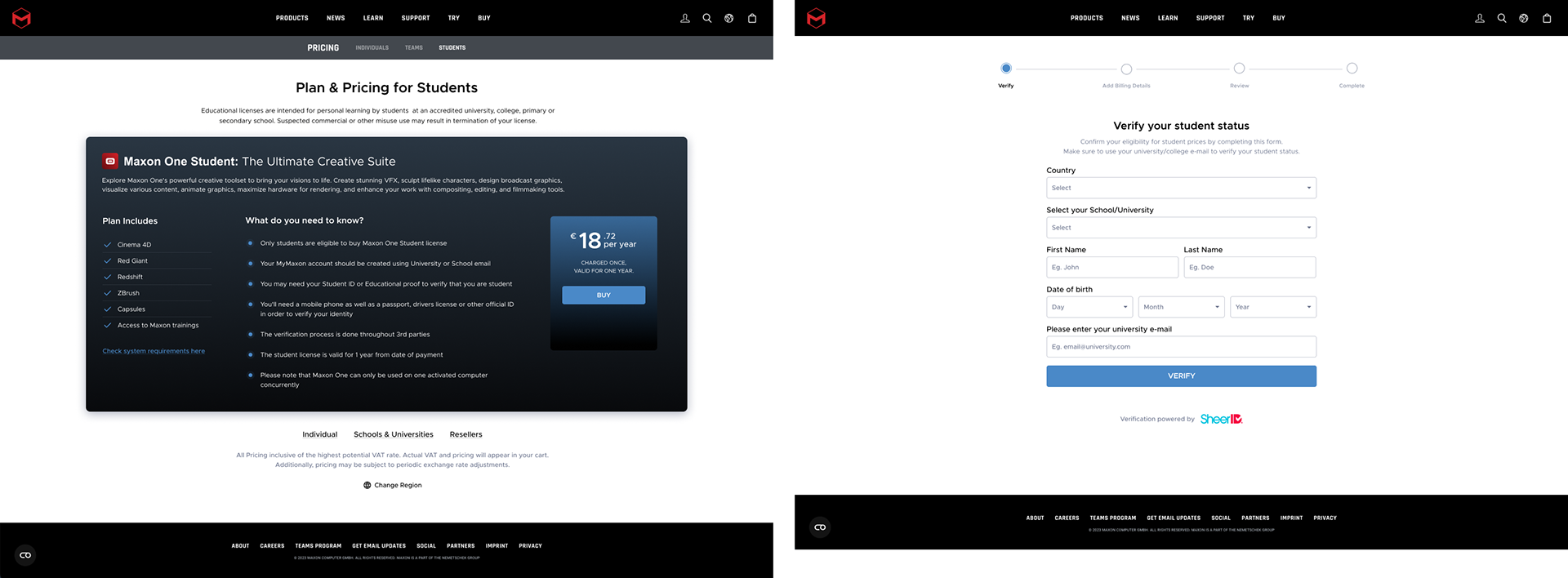1568x578 pixels.
Task: Click Red Giant in Plan Includes list
Action: (132, 260)
